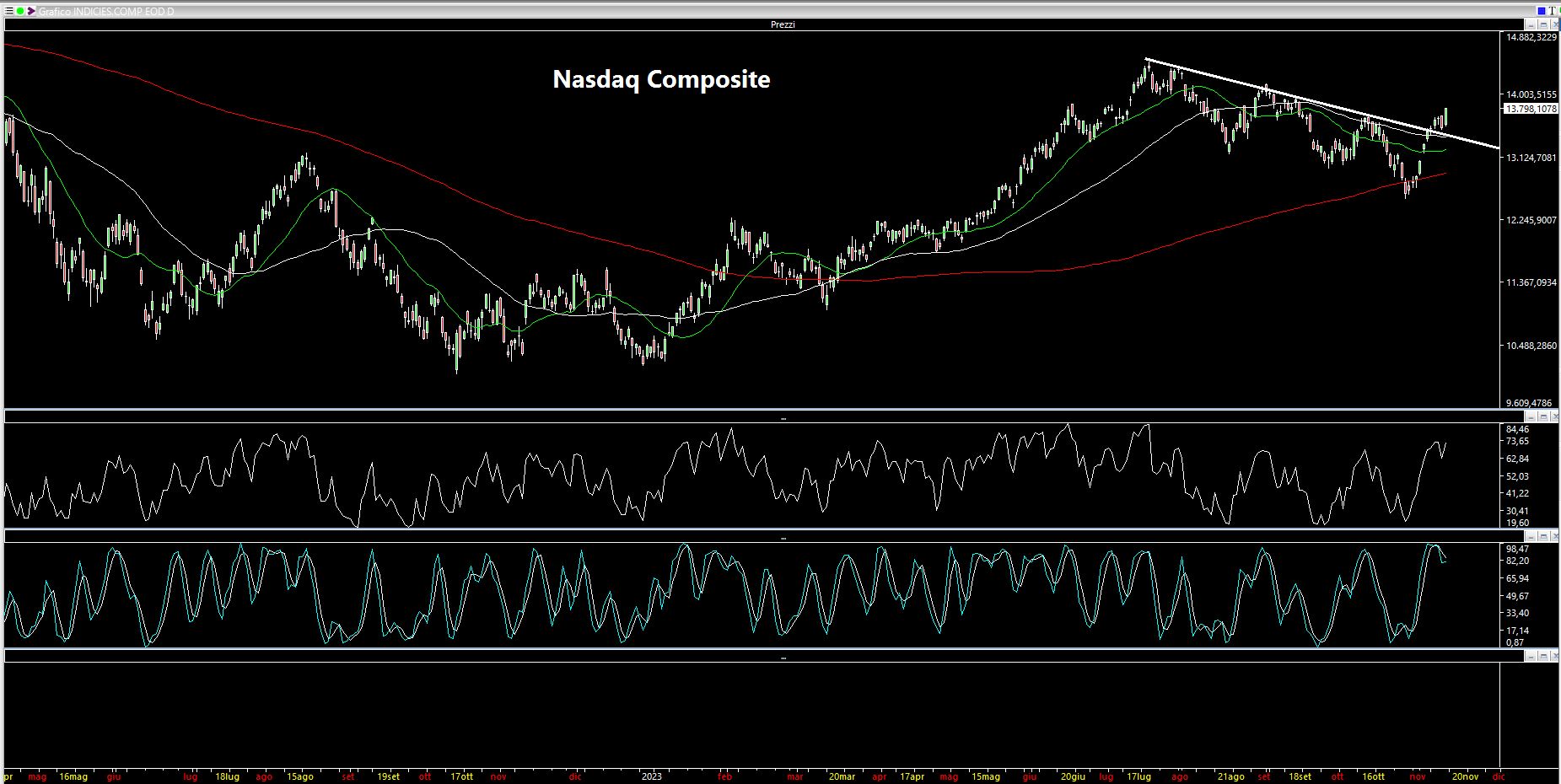Maximize the Prezzi price panel

[1543, 24]
